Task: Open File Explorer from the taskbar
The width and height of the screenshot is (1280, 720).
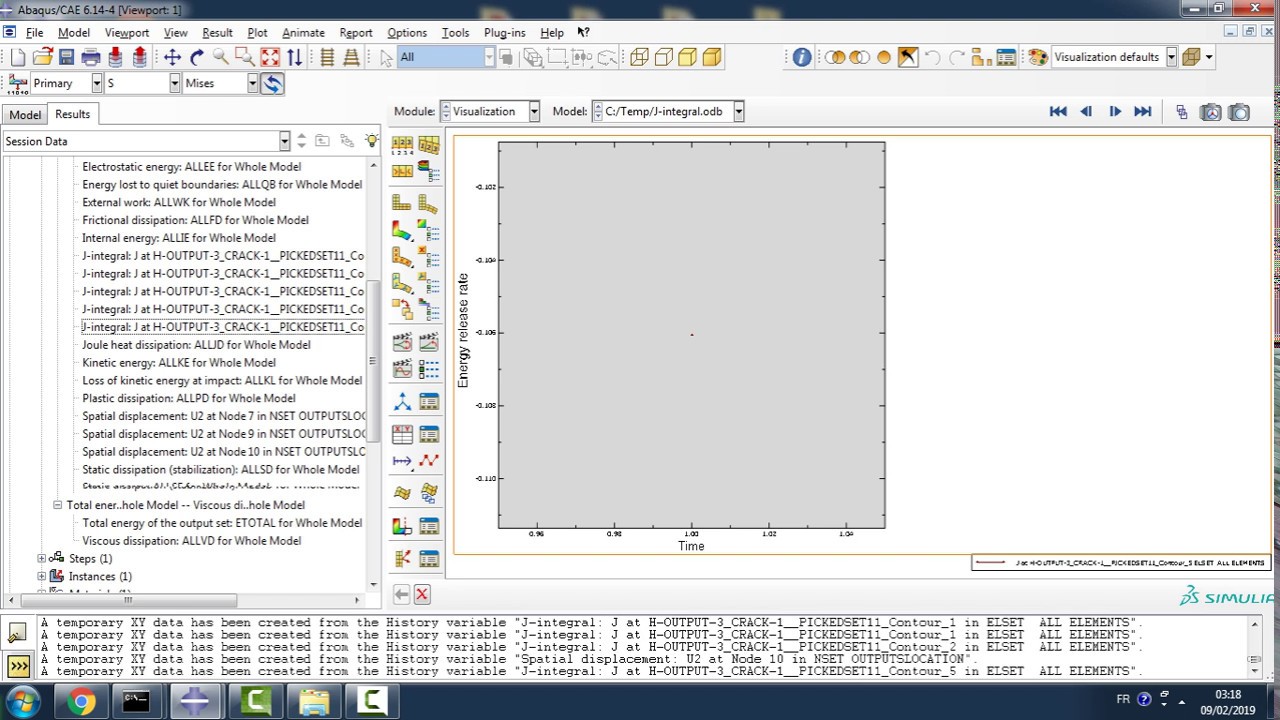Action: pos(314,701)
